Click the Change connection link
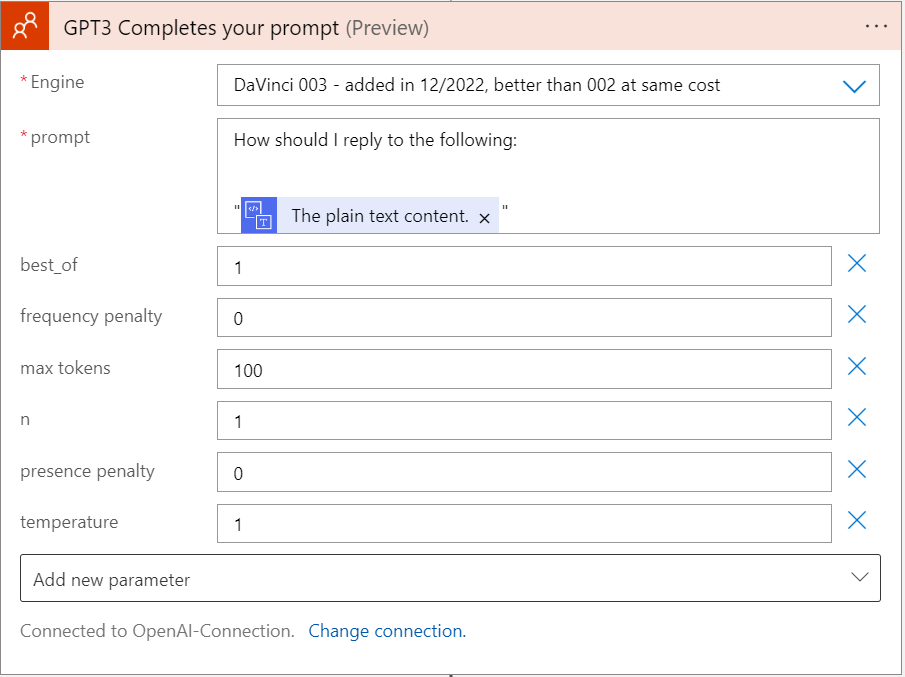Viewport: 905px width, 677px height. pyautogui.click(x=387, y=631)
